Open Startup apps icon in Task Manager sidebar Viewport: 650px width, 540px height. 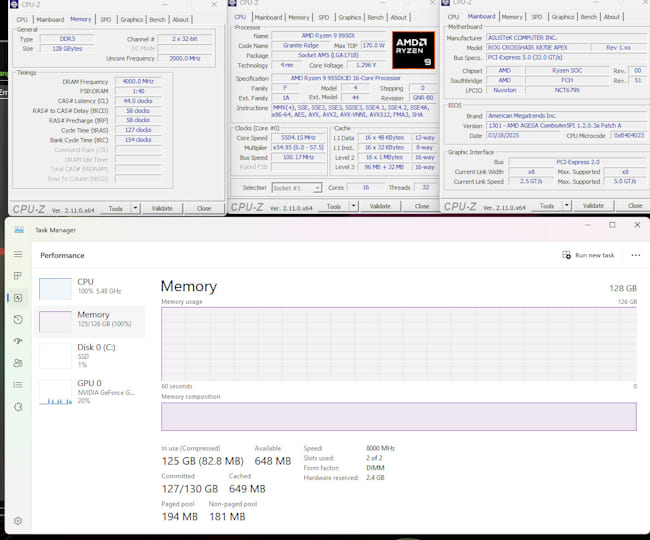click(18, 341)
